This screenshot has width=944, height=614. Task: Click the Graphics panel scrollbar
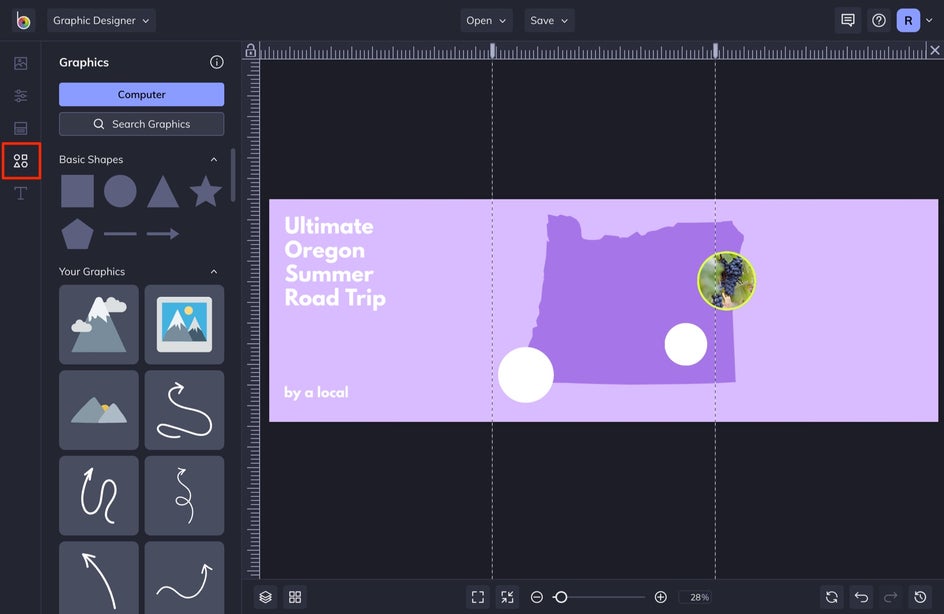233,175
